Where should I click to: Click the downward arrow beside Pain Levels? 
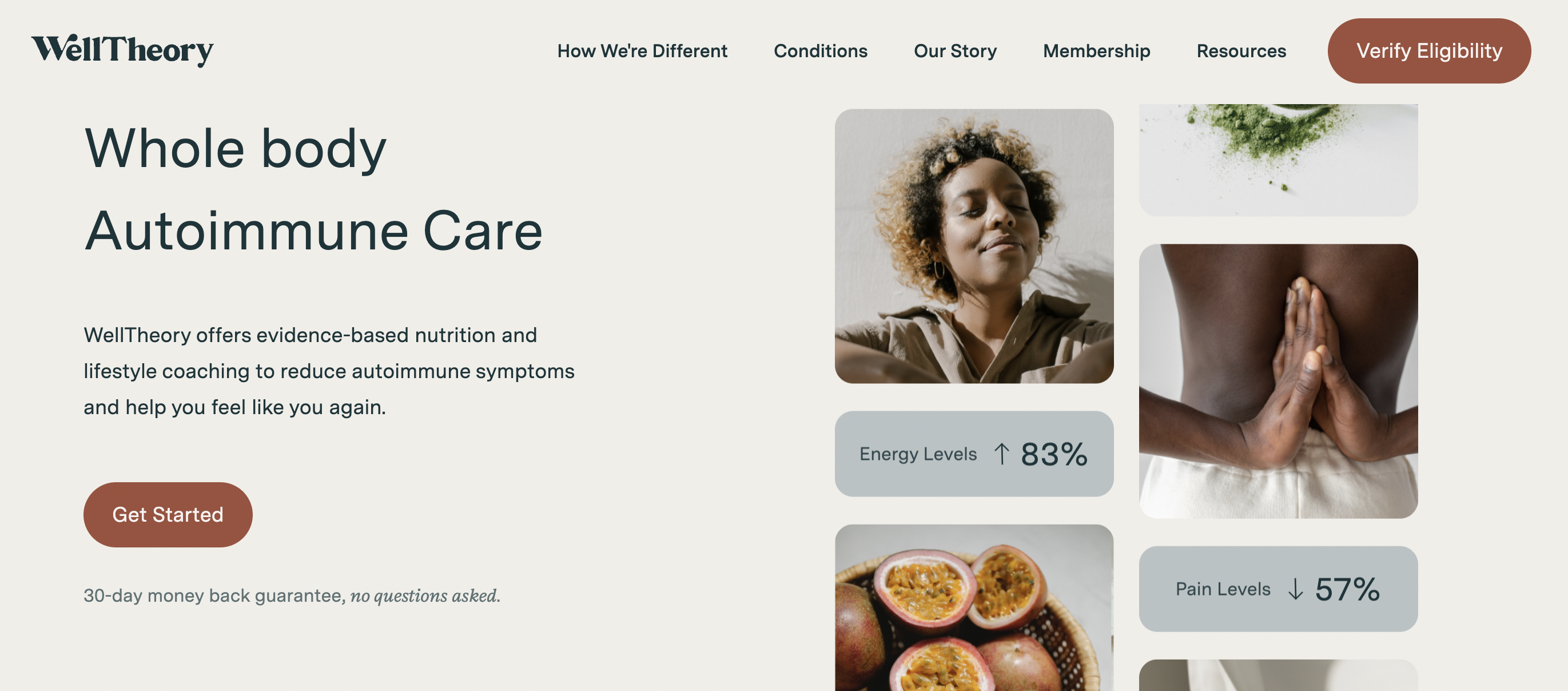[x=1295, y=589]
